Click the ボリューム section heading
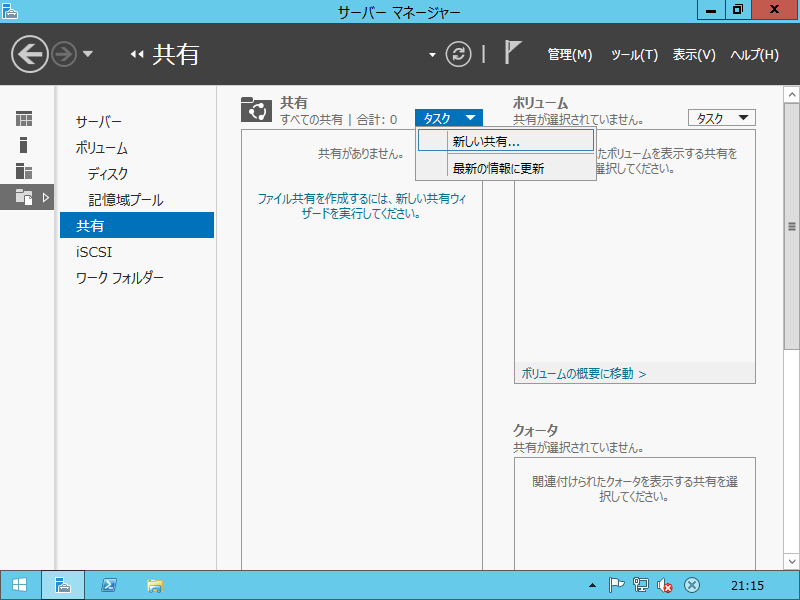800x600 pixels. (x=540, y=103)
